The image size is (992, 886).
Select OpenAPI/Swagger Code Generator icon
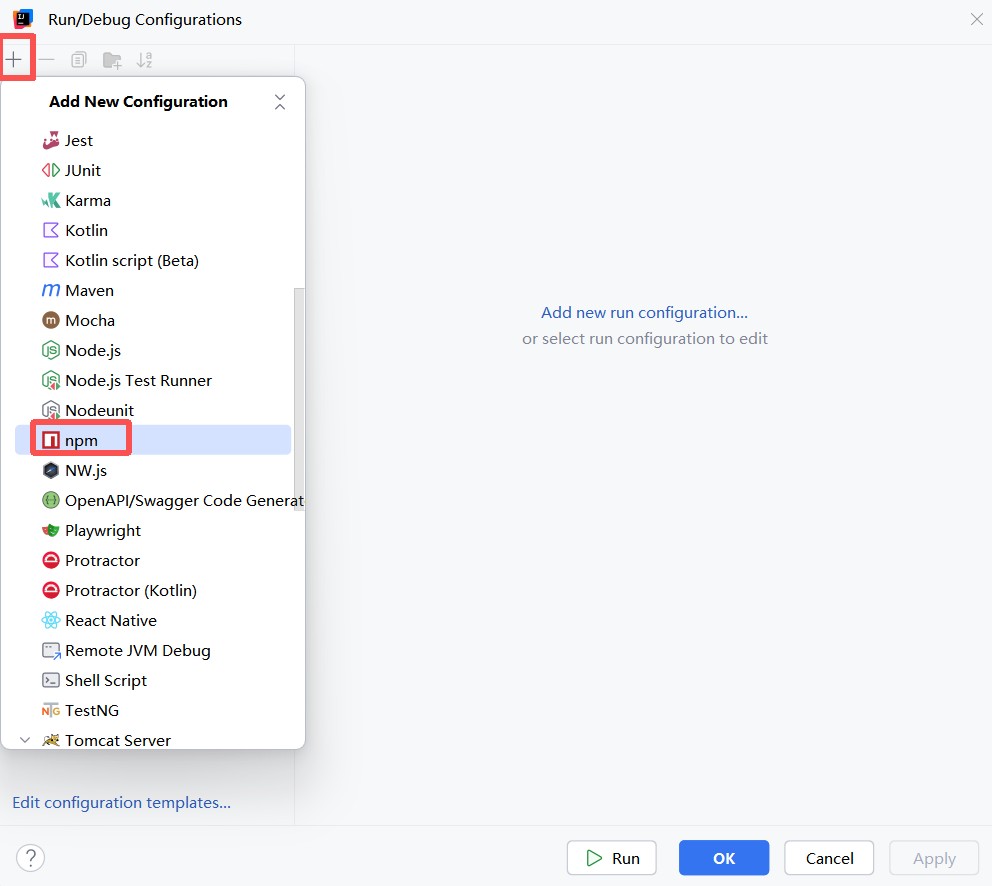tap(51, 501)
